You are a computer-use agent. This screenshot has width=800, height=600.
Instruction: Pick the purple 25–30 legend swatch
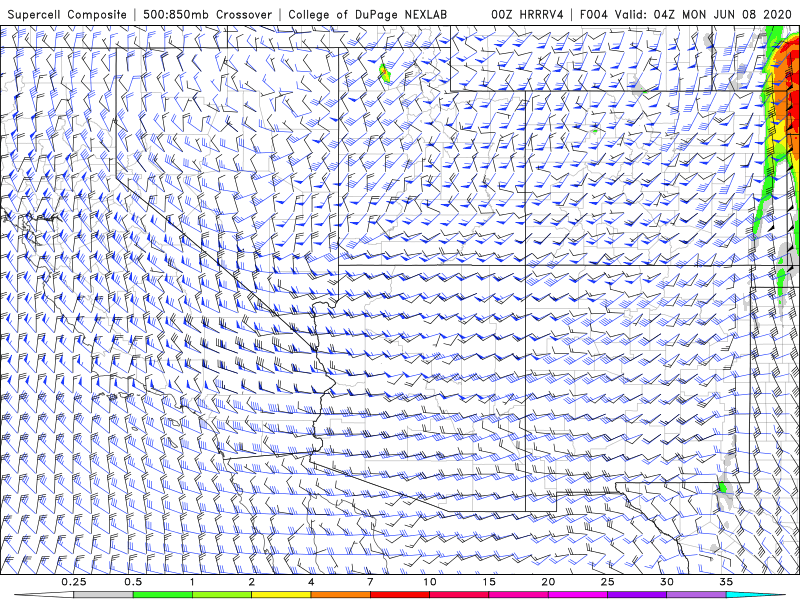(x=637, y=595)
